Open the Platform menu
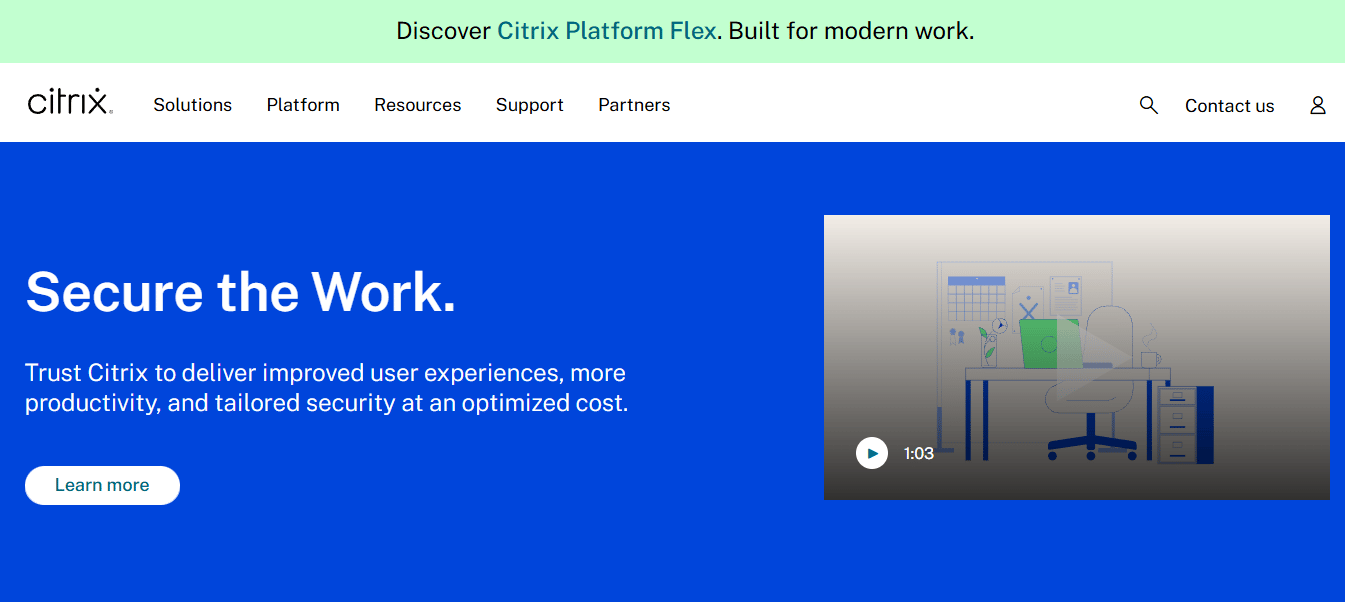Screen dimensions: 1345x602 click(303, 105)
